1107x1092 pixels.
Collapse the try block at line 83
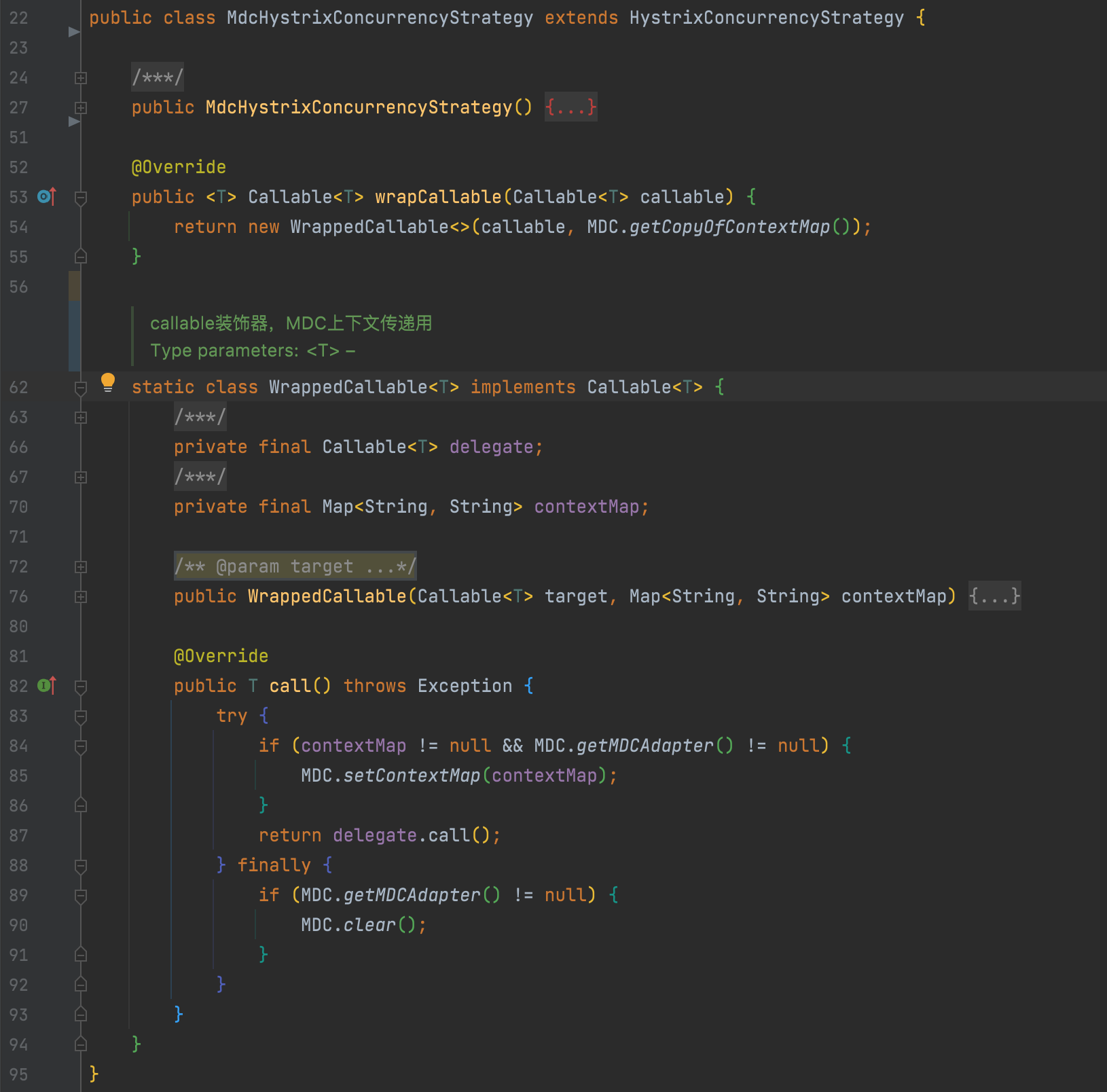(81, 716)
